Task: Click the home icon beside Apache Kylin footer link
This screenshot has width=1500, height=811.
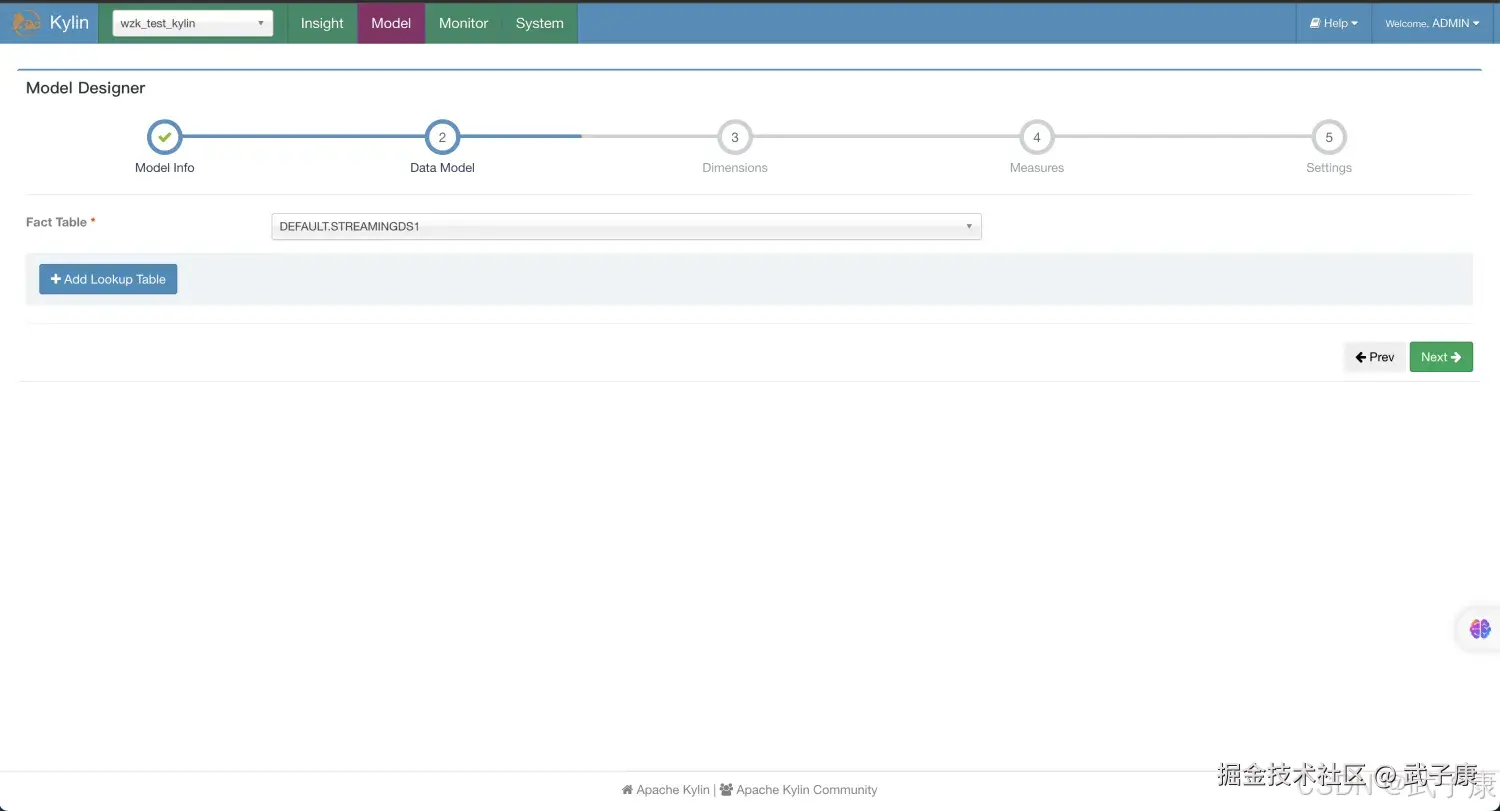Action: [x=628, y=789]
